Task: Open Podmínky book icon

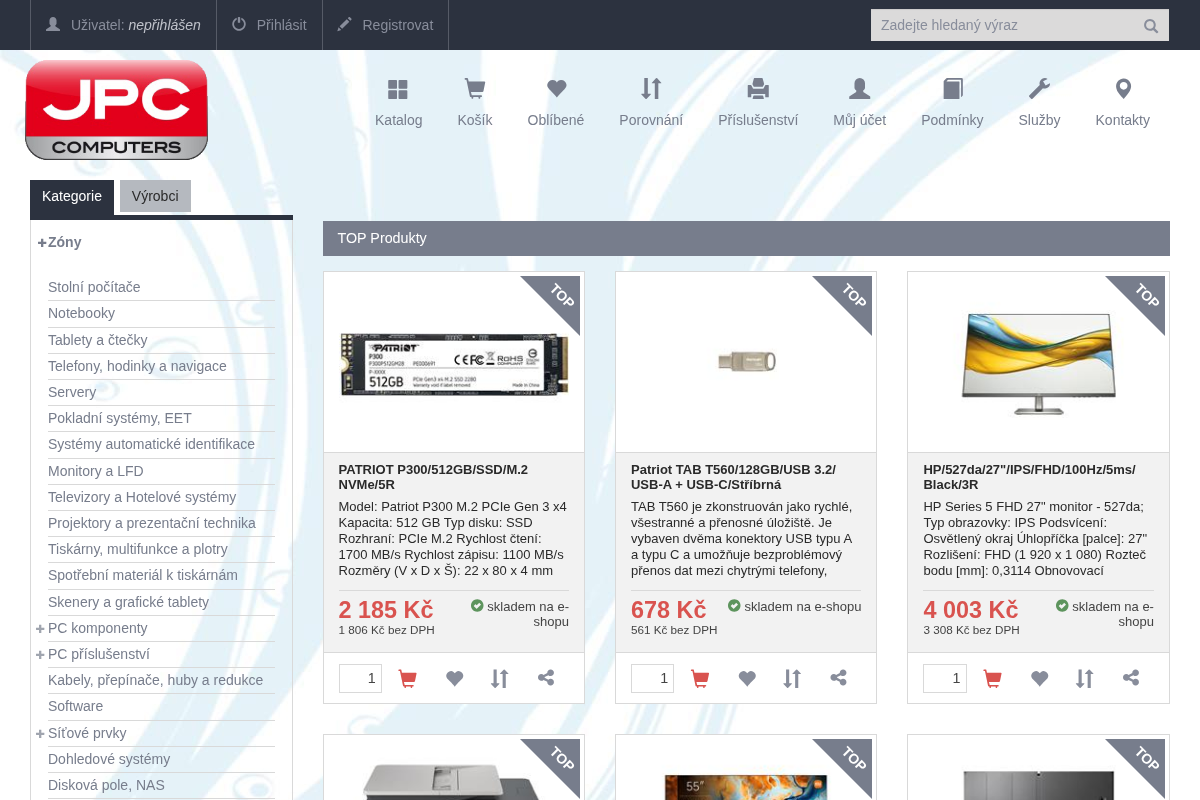Action: tap(952, 90)
